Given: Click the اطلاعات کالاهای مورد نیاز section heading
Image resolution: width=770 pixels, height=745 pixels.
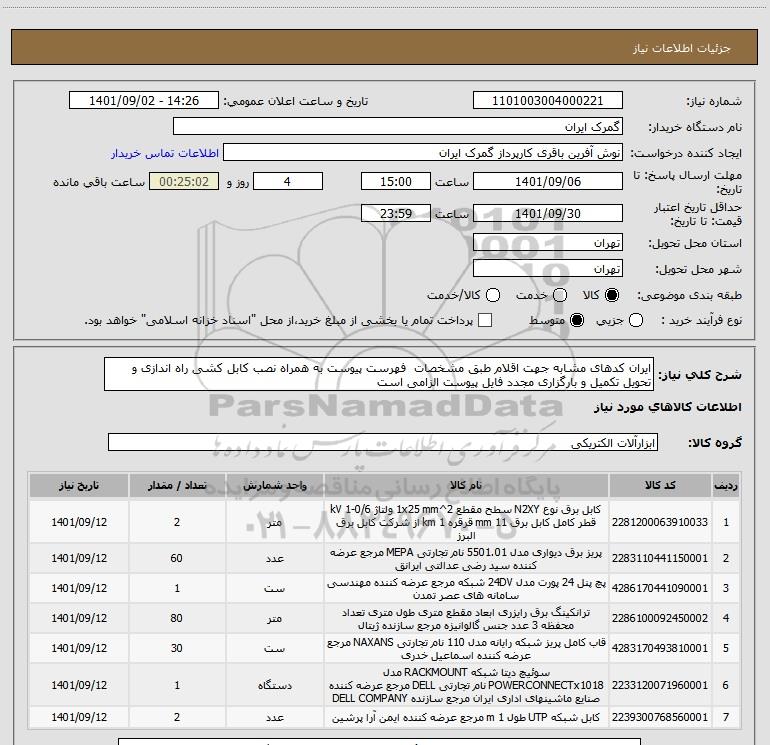Looking at the screenshot, I should pos(667,407).
